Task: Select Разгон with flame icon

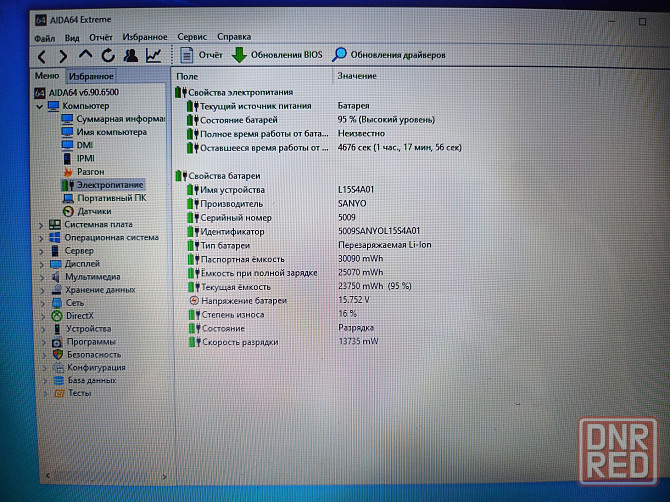Action: (83, 172)
